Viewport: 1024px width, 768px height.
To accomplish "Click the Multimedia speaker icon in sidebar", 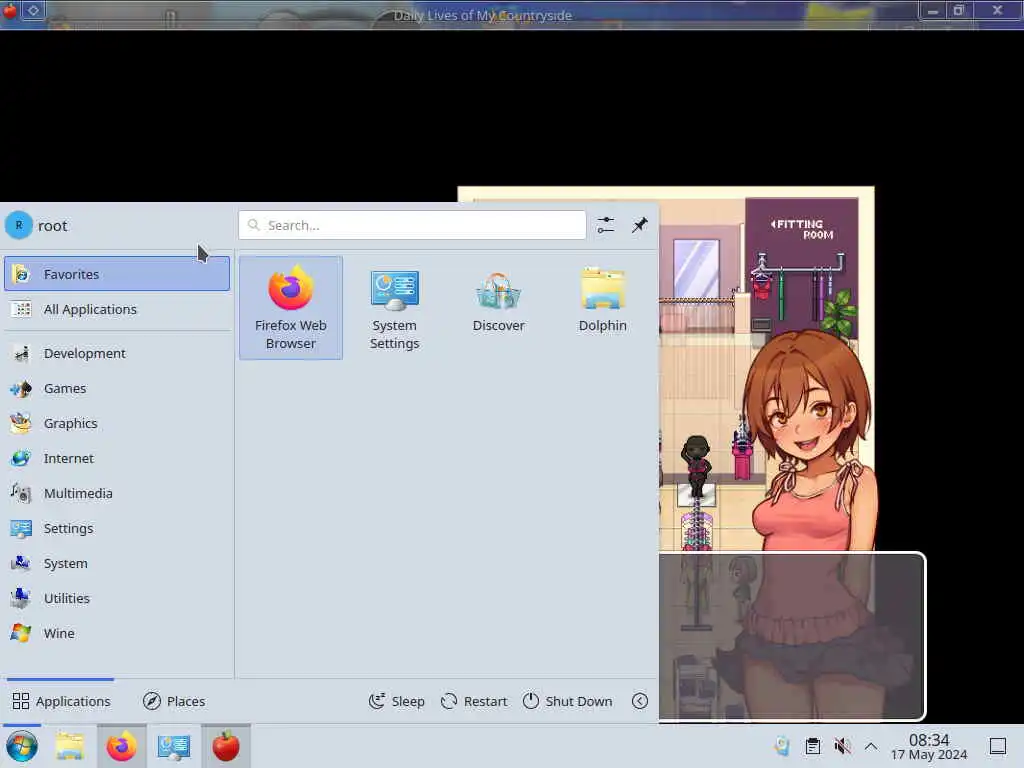I will click(21, 493).
